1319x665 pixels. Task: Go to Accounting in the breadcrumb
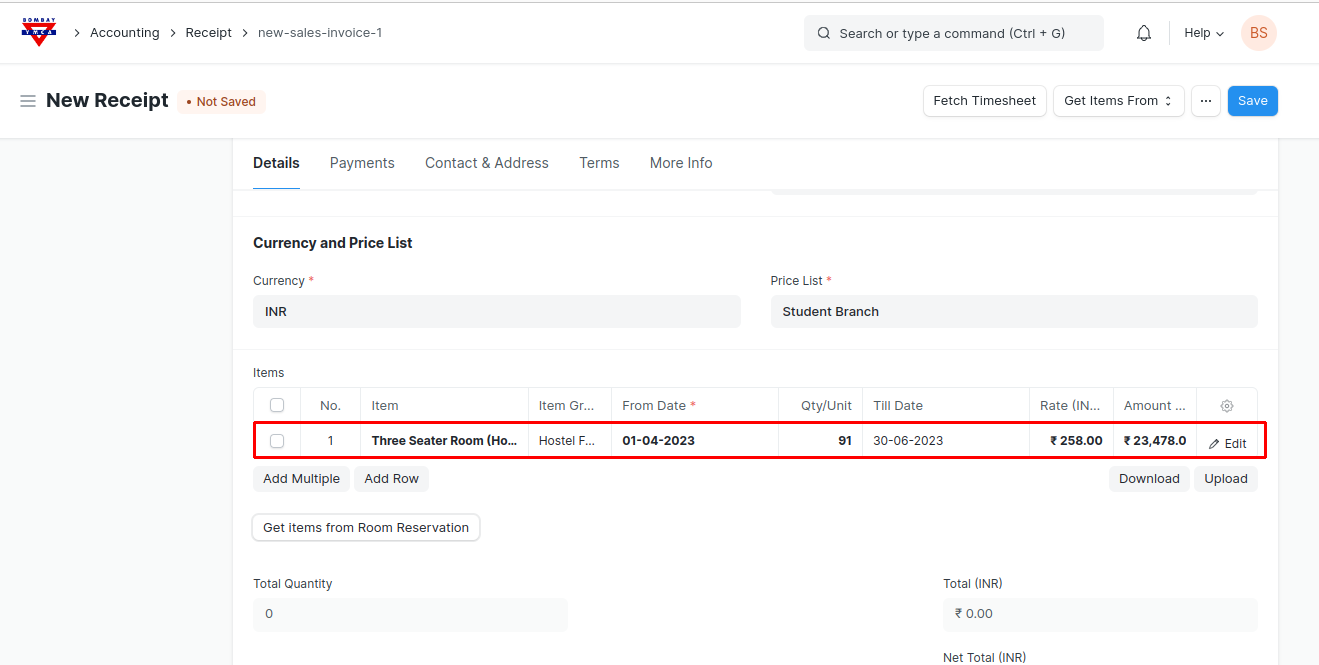[124, 33]
